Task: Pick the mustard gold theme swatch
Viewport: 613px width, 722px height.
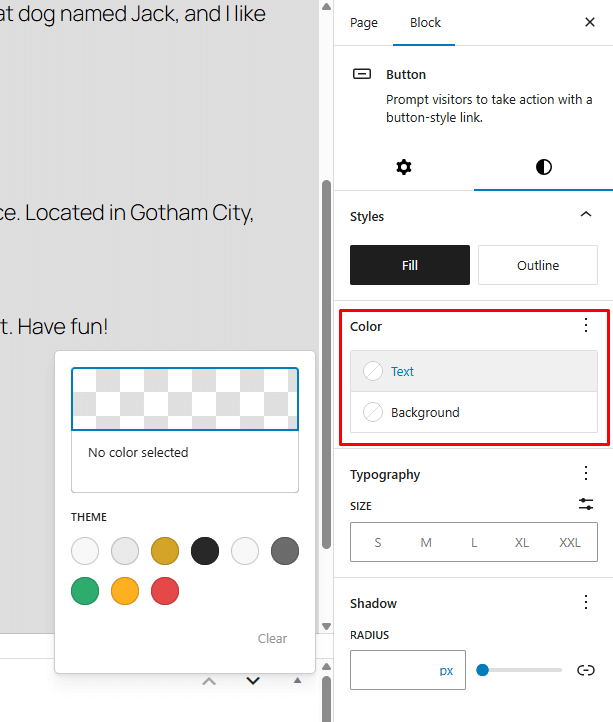Action: (165, 551)
